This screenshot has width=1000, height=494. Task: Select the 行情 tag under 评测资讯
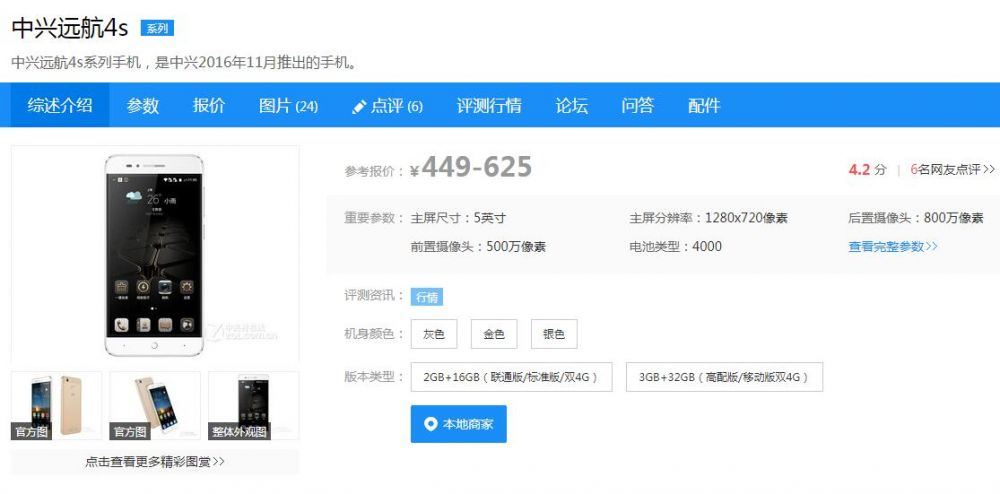point(427,296)
